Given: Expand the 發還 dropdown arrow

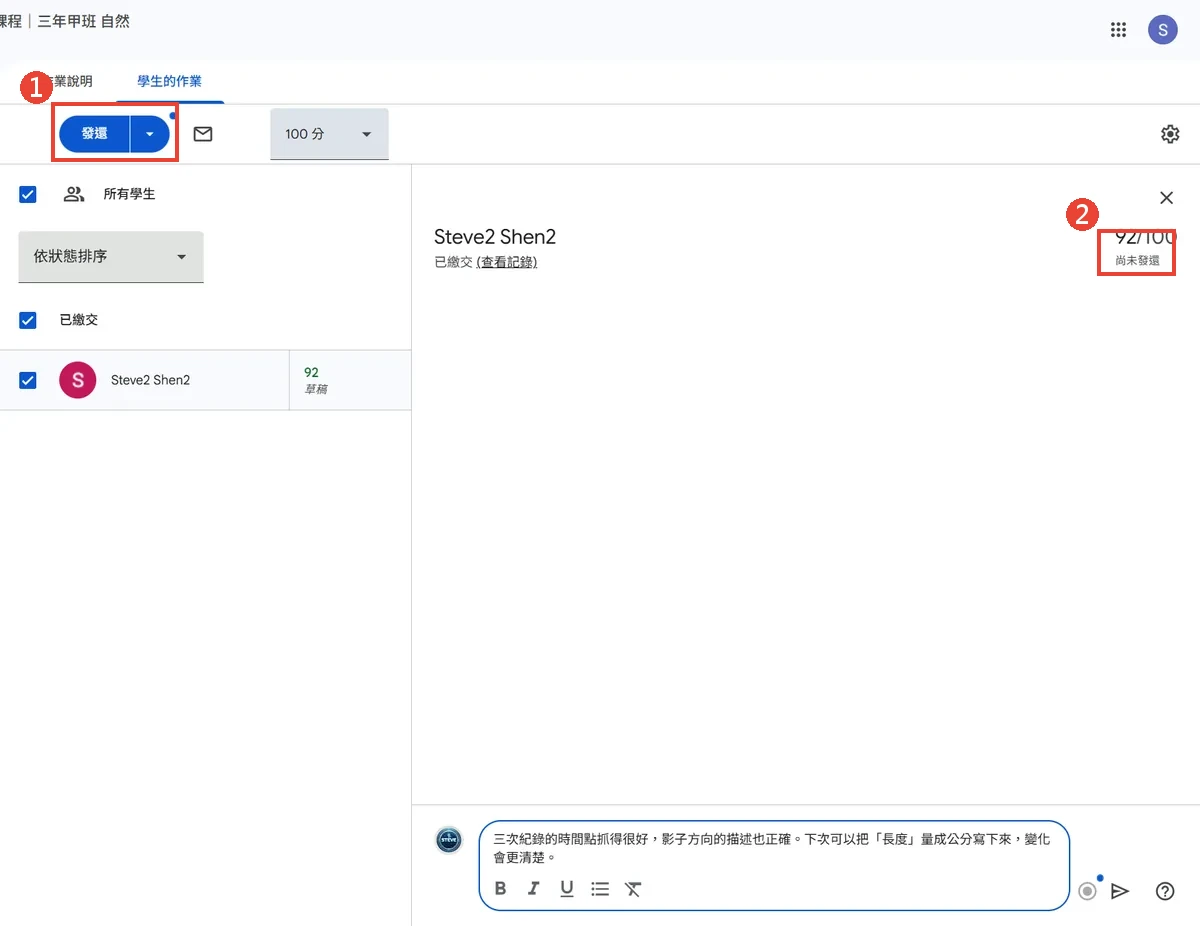Looking at the screenshot, I should 150,133.
